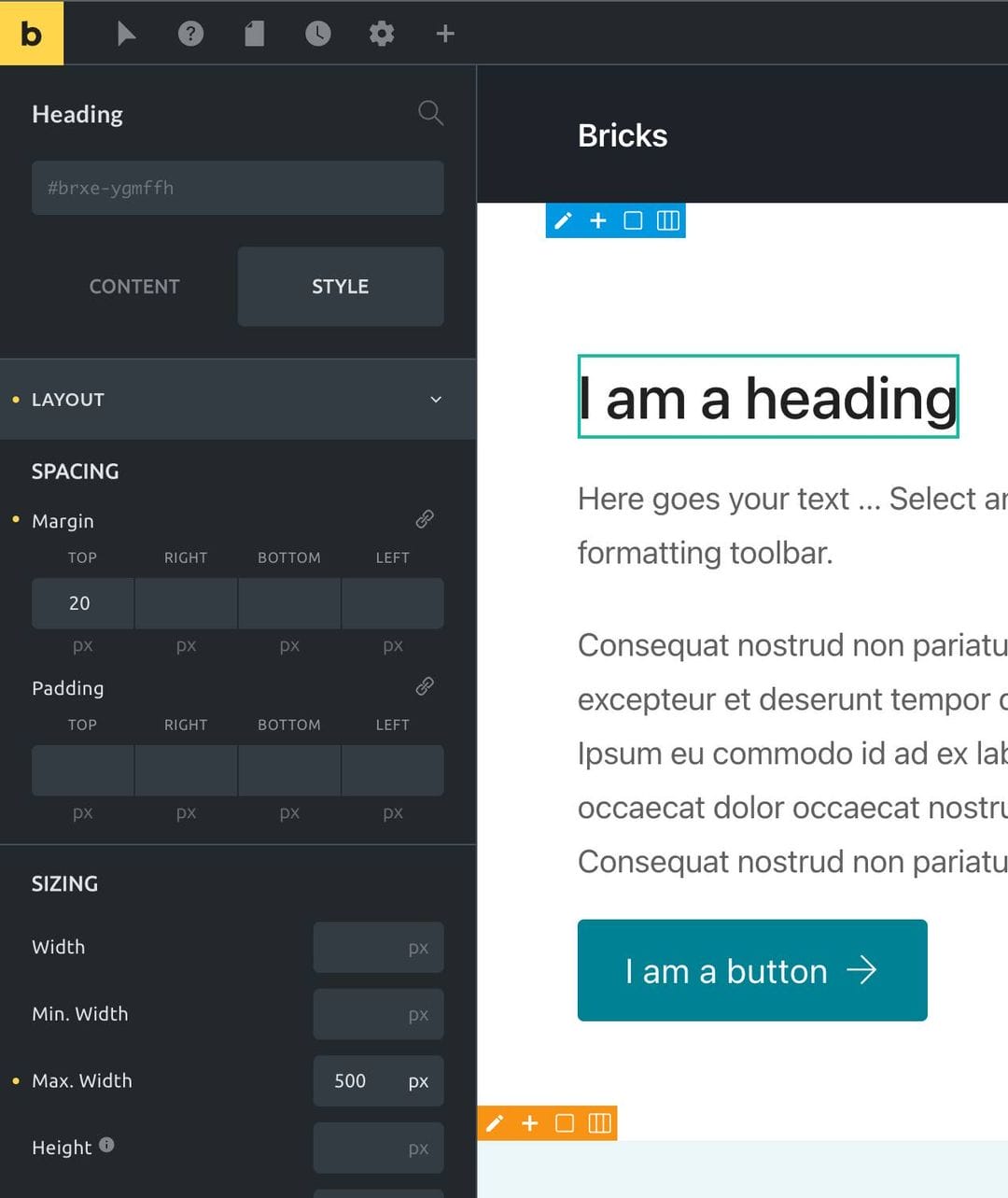
Task: Click the Bricks logo in the corner
Action: 33,34
